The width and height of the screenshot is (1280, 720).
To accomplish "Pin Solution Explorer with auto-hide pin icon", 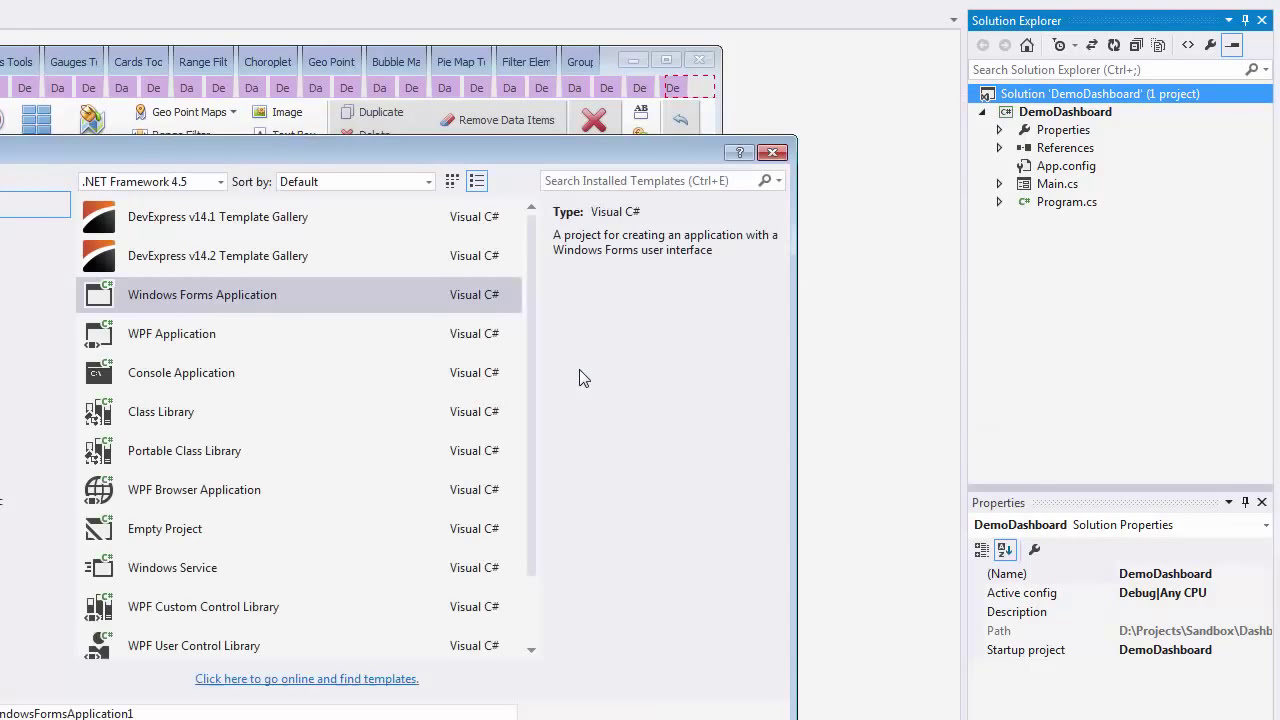I will click(x=1245, y=20).
